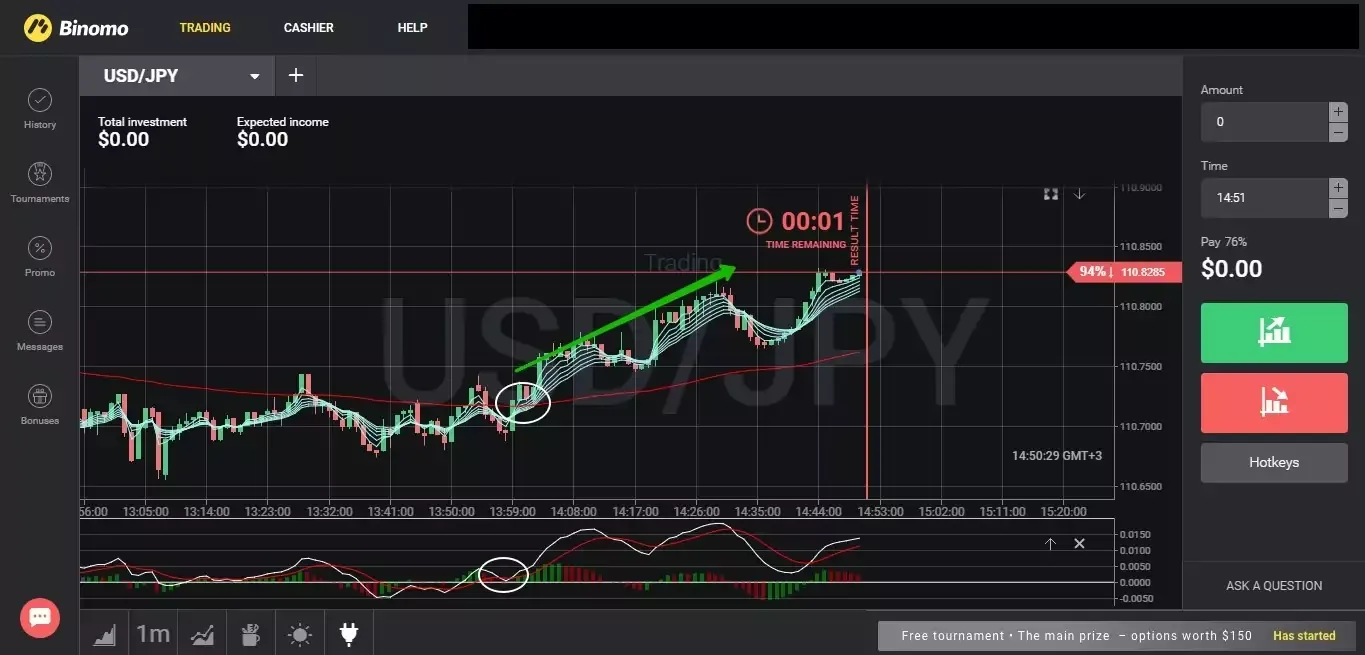Open Promo in the sidebar

pyautogui.click(x=40, y=257)
